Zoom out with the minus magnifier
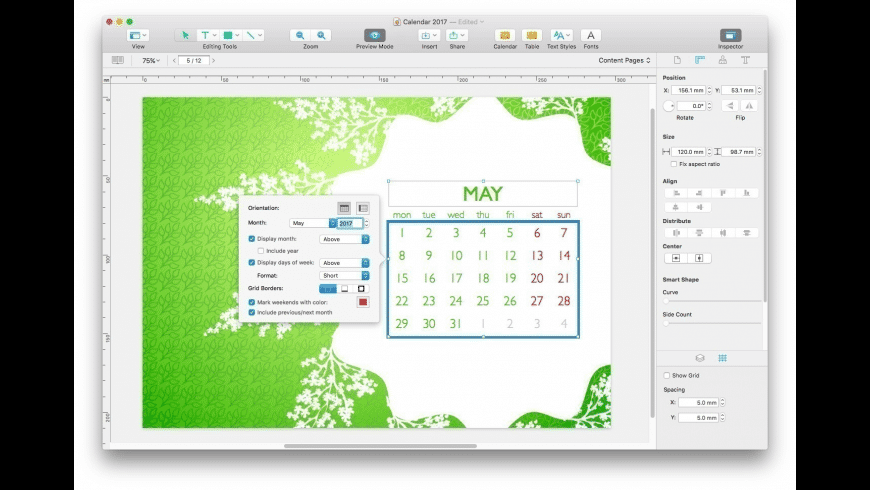This screenshot has height=490, width=870. coord(300,35)
